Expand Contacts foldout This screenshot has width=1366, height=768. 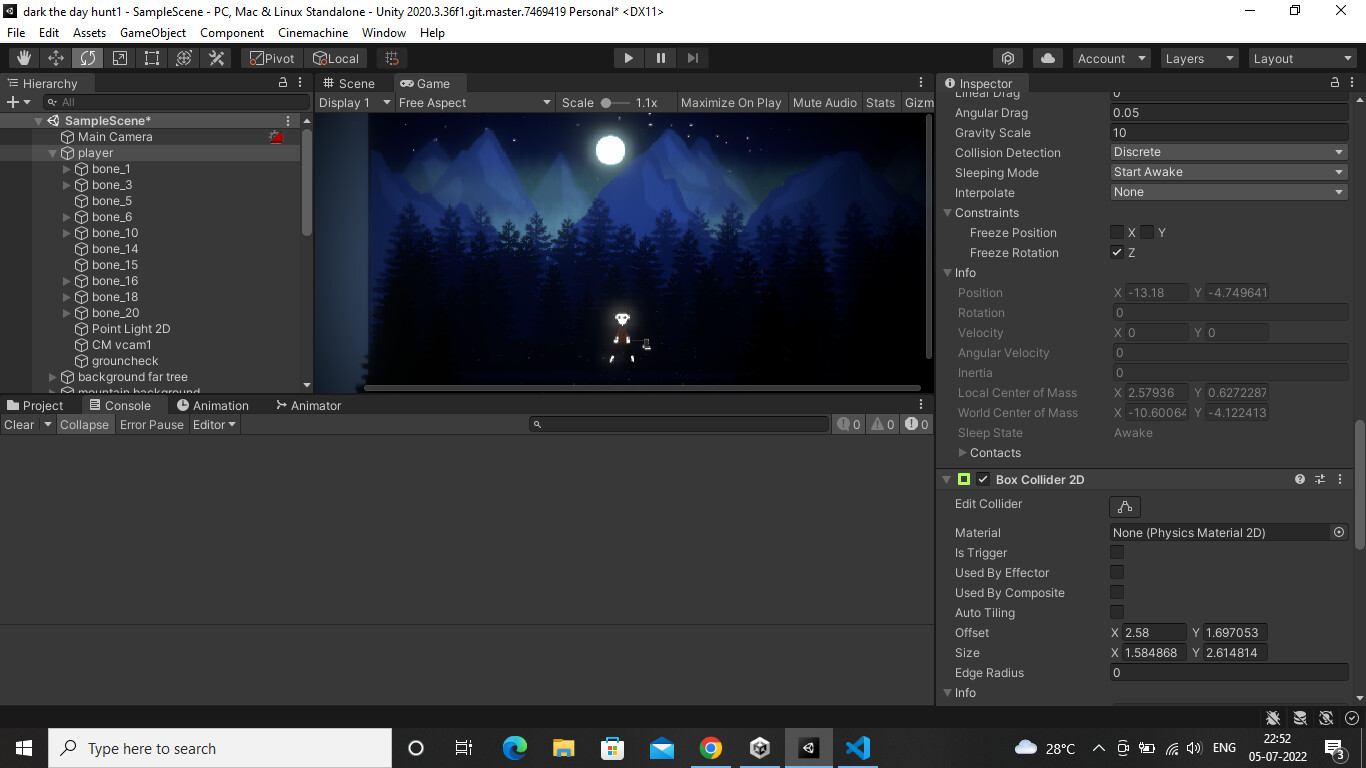click(963, 453)
